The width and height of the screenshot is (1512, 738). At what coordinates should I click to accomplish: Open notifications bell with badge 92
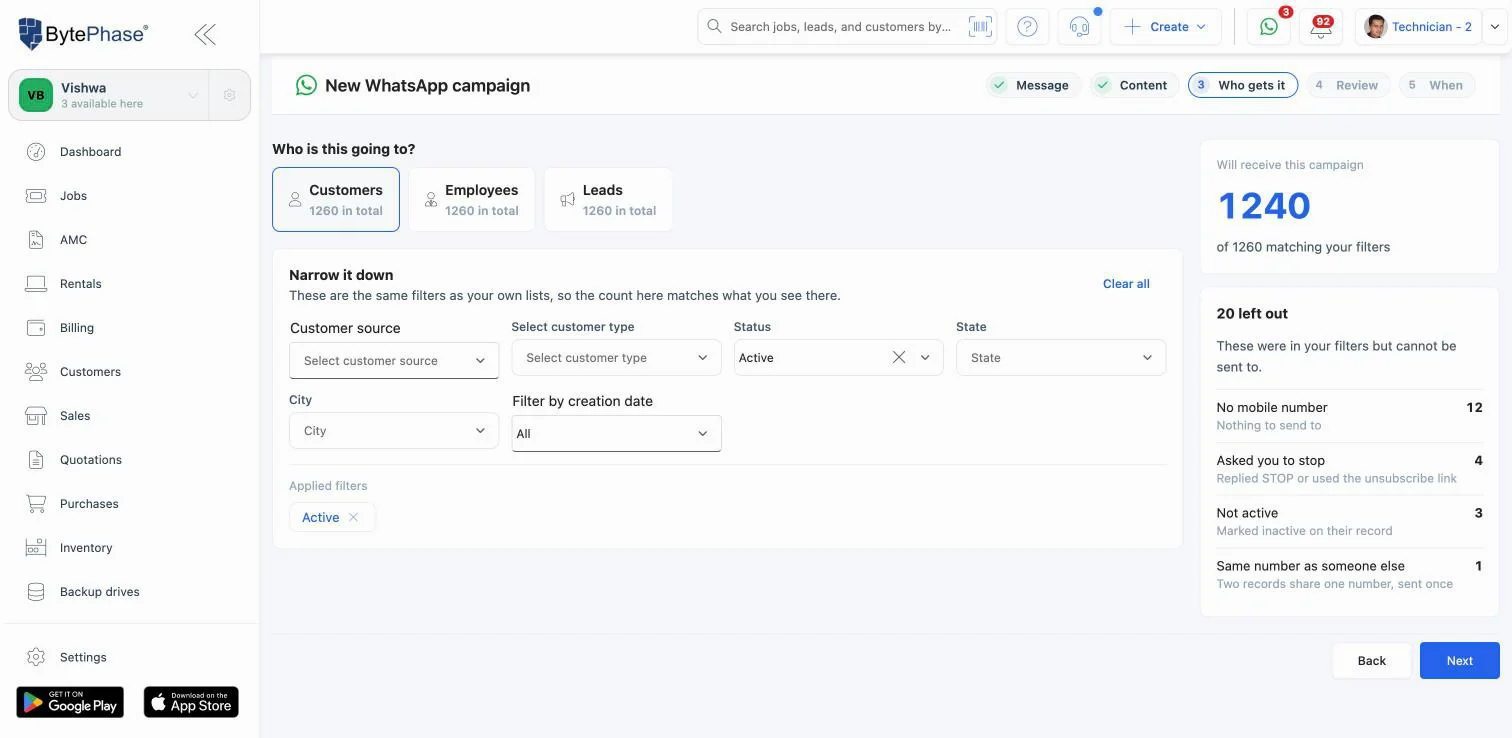coord(1321,27)
